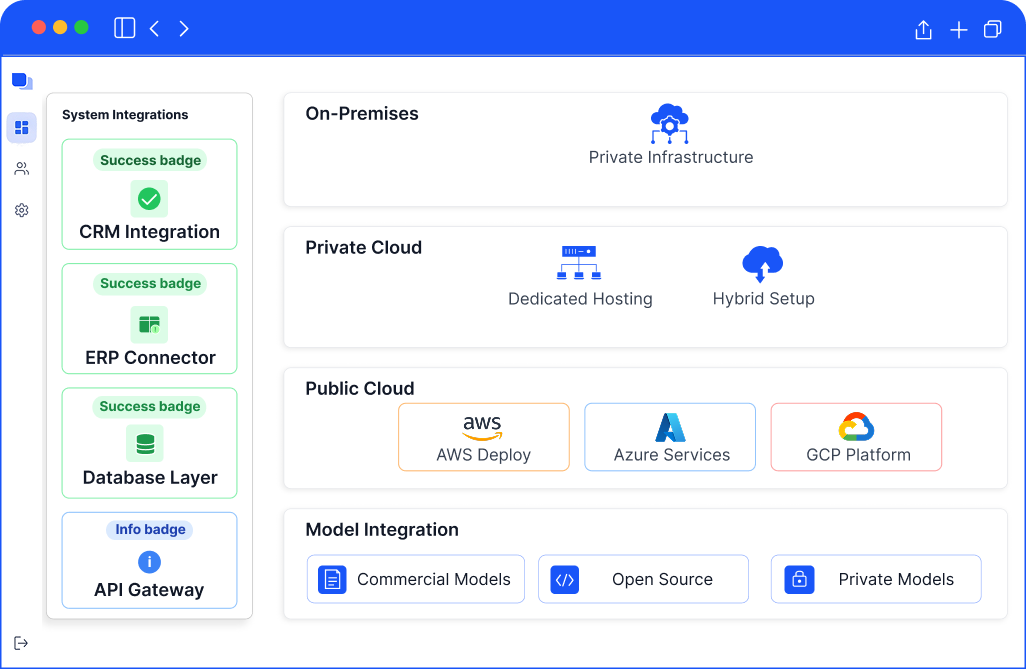1026x669 pixels.
Task: Open the dashboard grid icon
Action: pyautogui.click(x=22, y=127)
